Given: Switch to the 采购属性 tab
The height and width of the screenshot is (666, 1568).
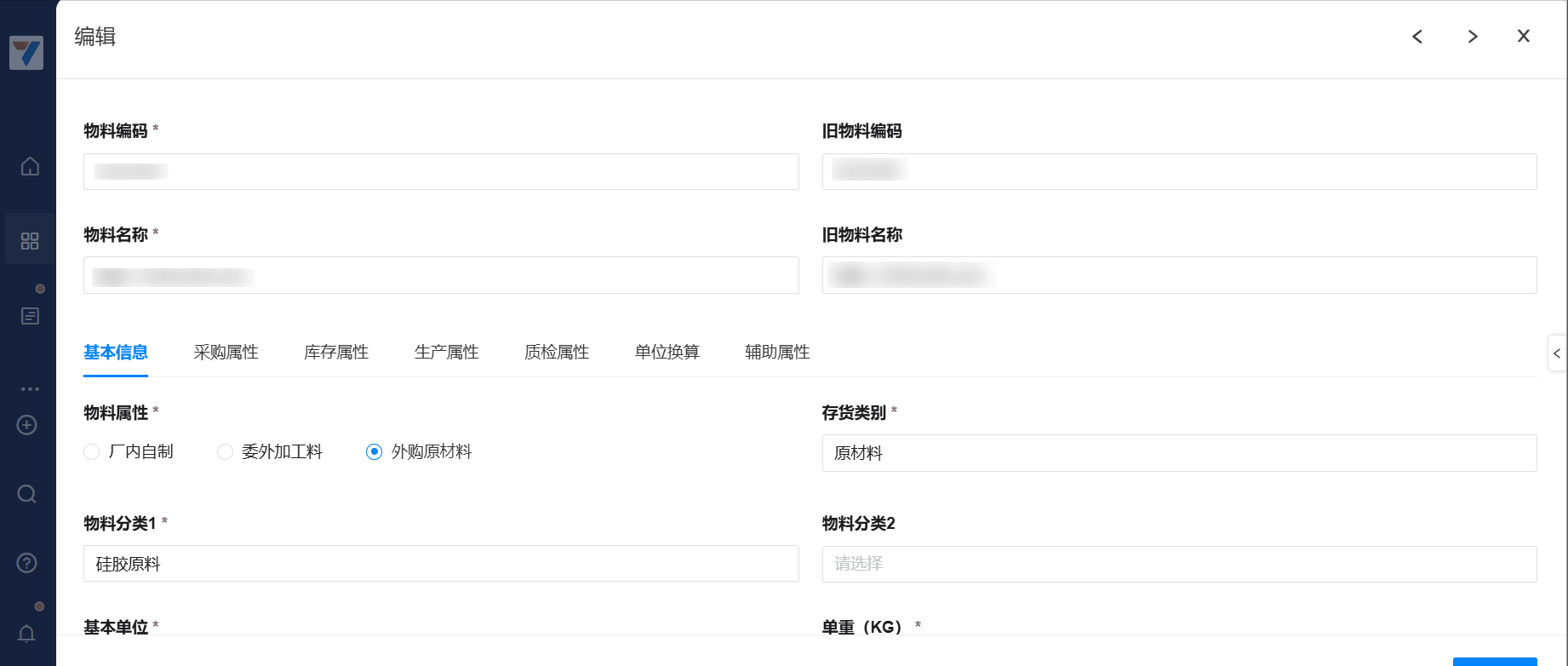Looking at the screenshot, I should tap(226, 353).
